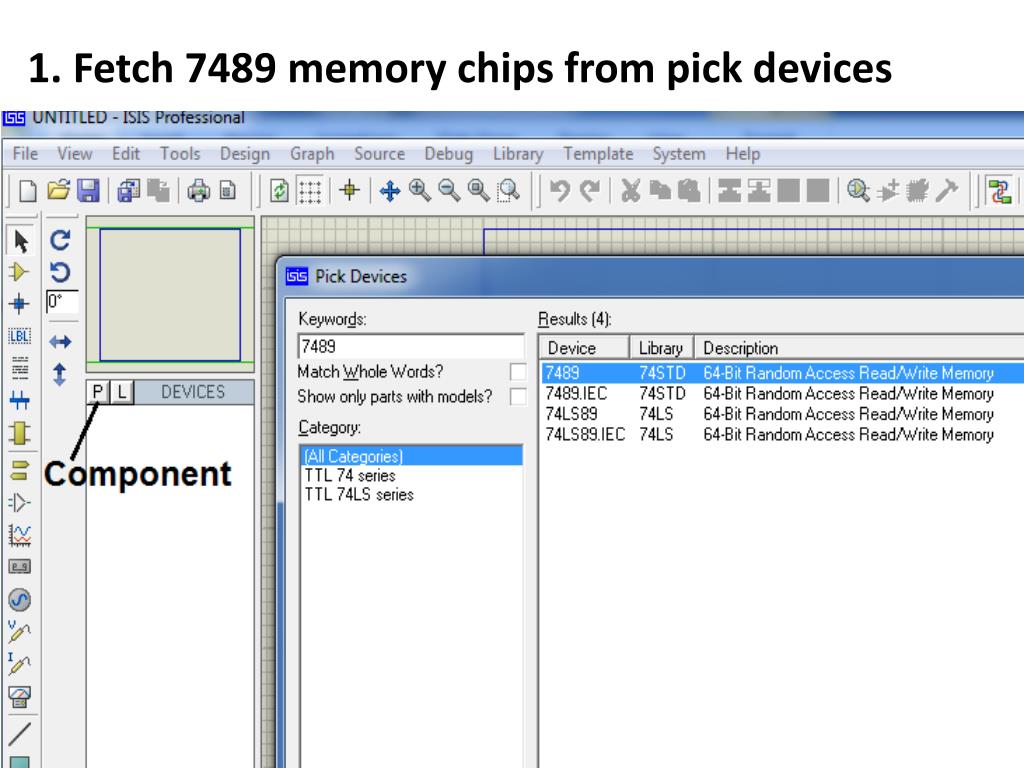Click the Keywords field containing 7489
The image size is (1024, 768).
point(411,346)
